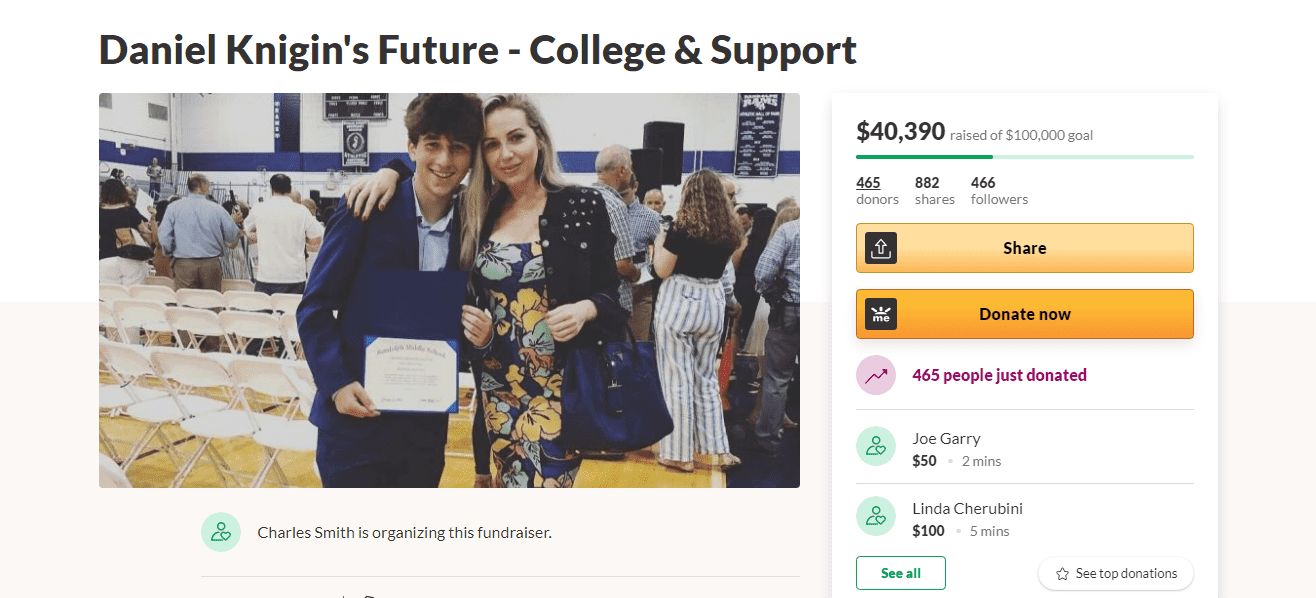
Task: Click Joe Garry's donor avatar icon
Action: click(876, 446)
